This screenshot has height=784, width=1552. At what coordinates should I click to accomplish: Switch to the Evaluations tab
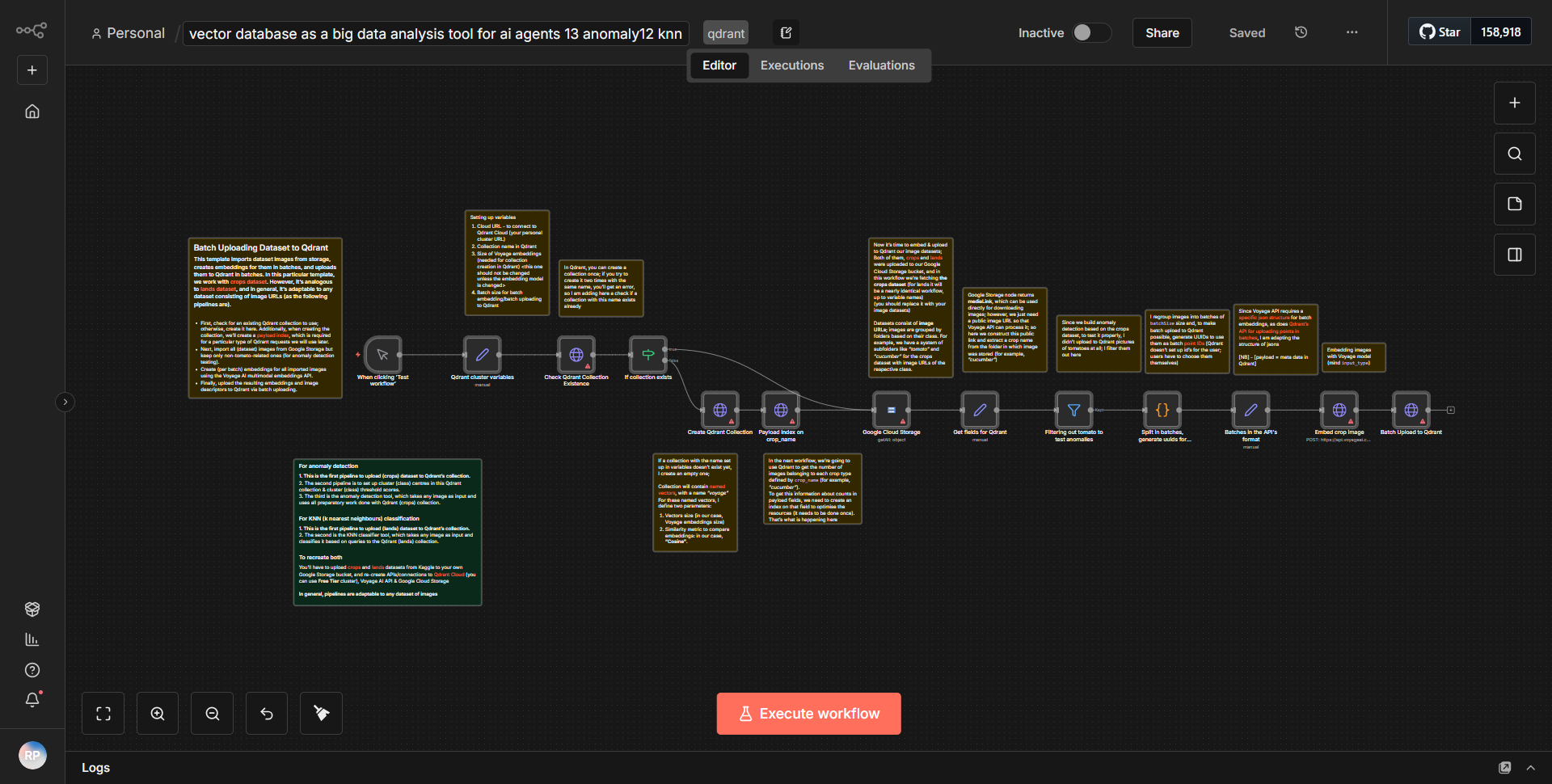coord(881,65)
